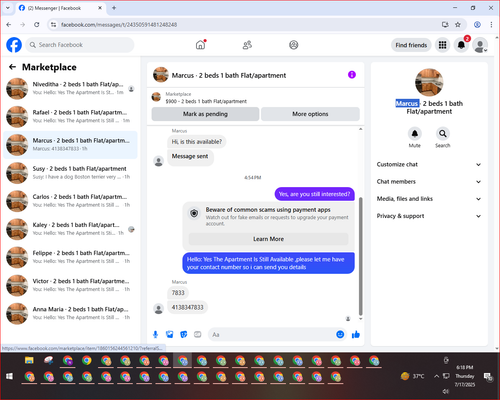Screen dimensions: 500x400
Task: Click 'Yes, are you still interested?' message
Action: tap(314, 194)
